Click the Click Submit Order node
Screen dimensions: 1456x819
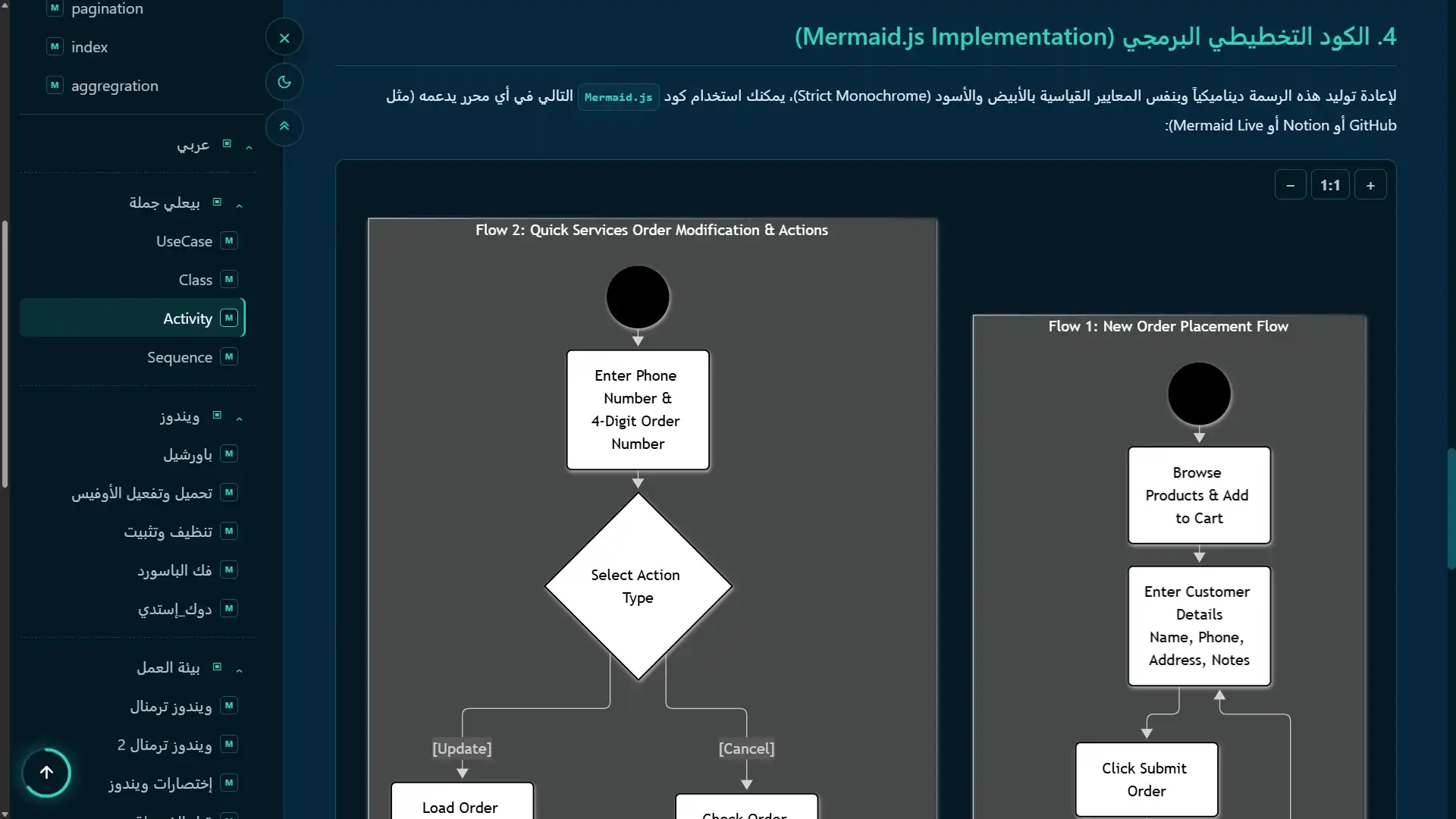[x=1147, y=780]
